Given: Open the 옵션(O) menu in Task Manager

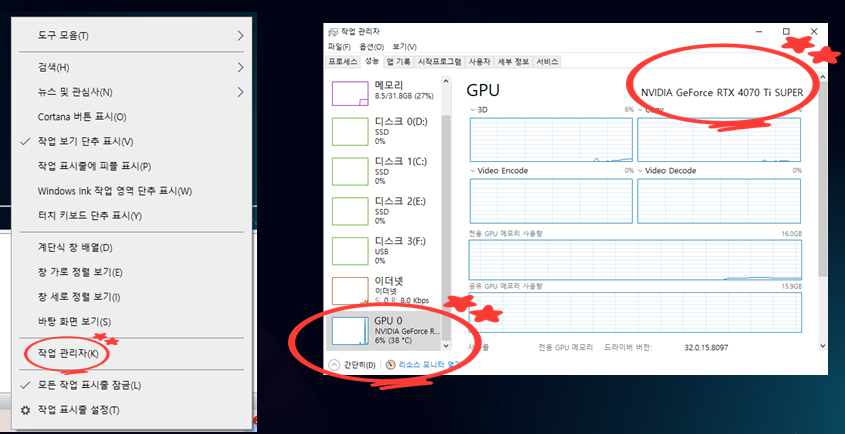Looking at the screenshot, I should pyautogui.click(x=372, y=47).
